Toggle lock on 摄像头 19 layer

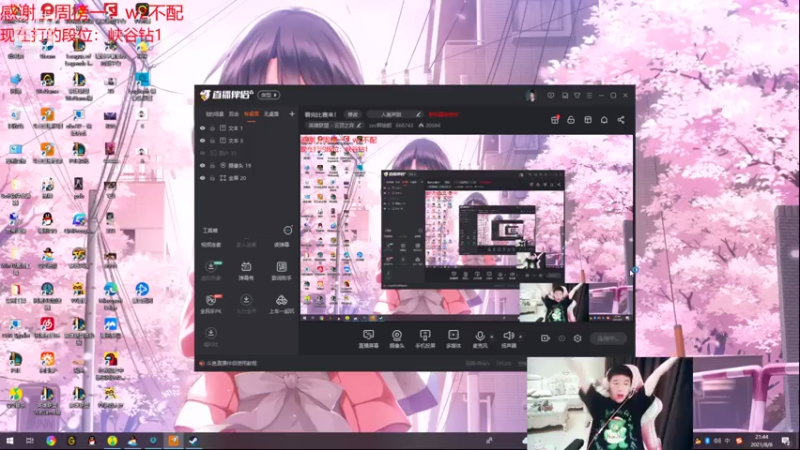(212, 165)
